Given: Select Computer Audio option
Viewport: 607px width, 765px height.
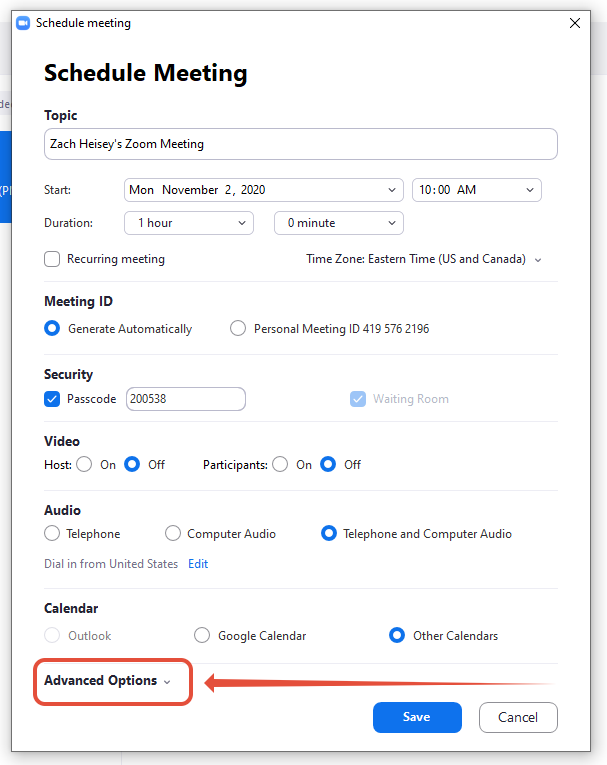Looking at the screenshot, I should tap(173, 533).
